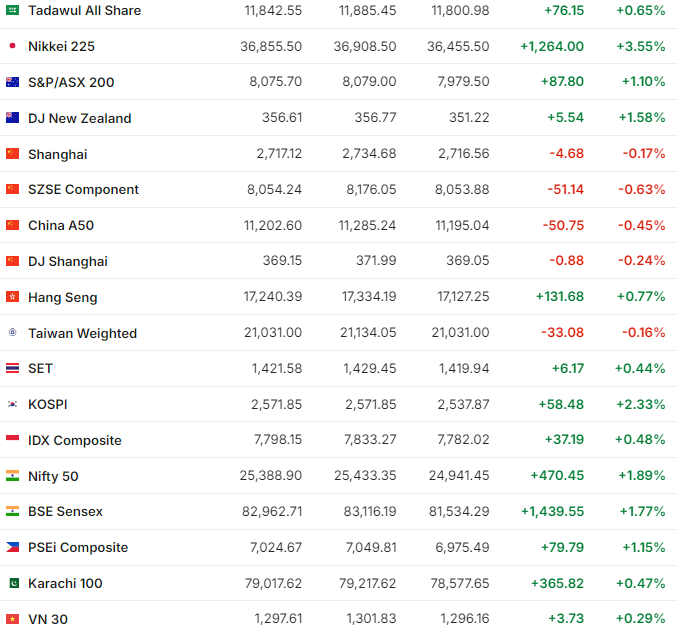Screen dimensions: 677x635
Task: Select the South Korea flag beside KOSPI
Action: (x=12, y=404)
